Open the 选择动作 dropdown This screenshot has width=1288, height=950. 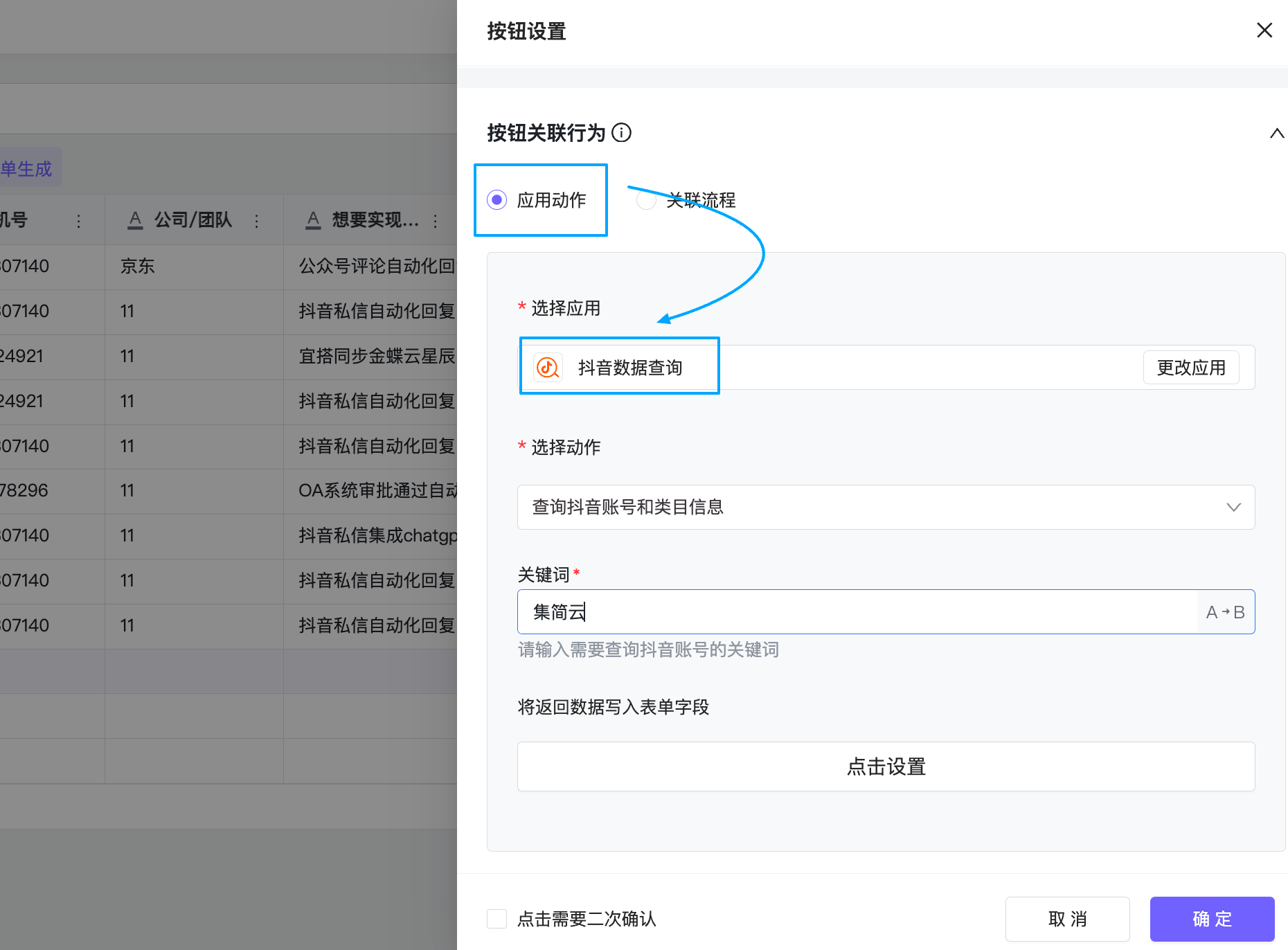(x=886, y=507)
